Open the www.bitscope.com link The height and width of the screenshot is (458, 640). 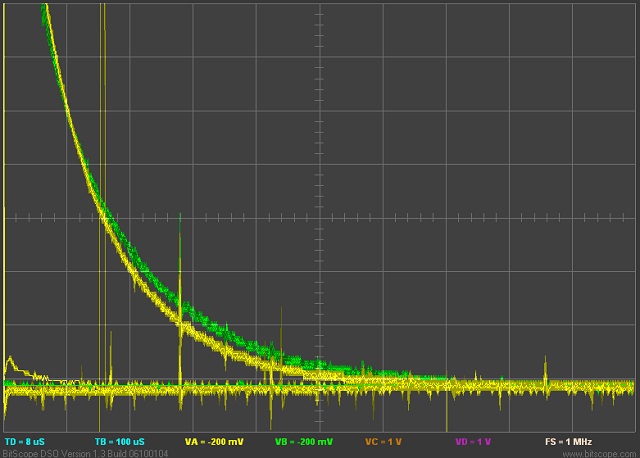[598, 453]
